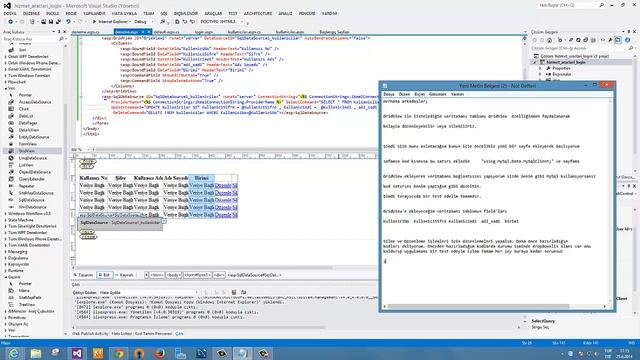Image resolution: width=640 pixels, height=360 pixels.
Task: Select the SiteMapPath navigation control
Action: click(30, 298)
